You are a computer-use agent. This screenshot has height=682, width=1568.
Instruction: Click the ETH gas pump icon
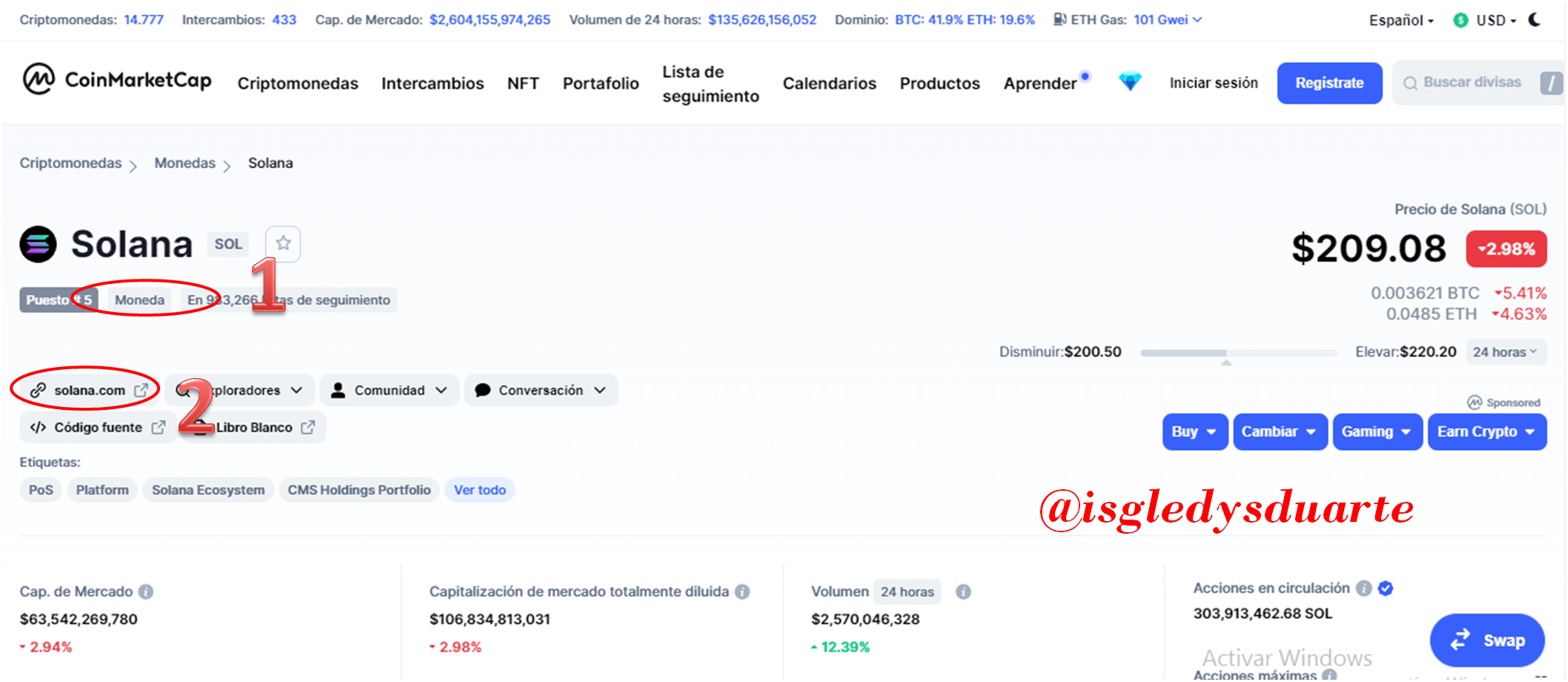1060,19
